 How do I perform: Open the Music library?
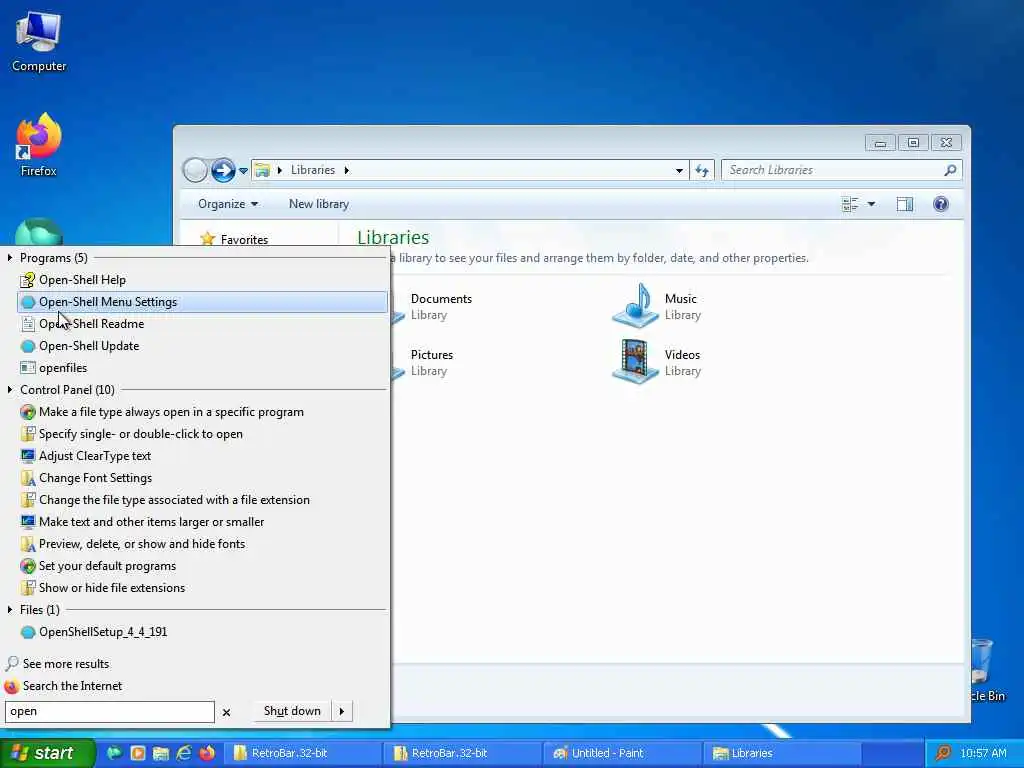tap(656, 306)
